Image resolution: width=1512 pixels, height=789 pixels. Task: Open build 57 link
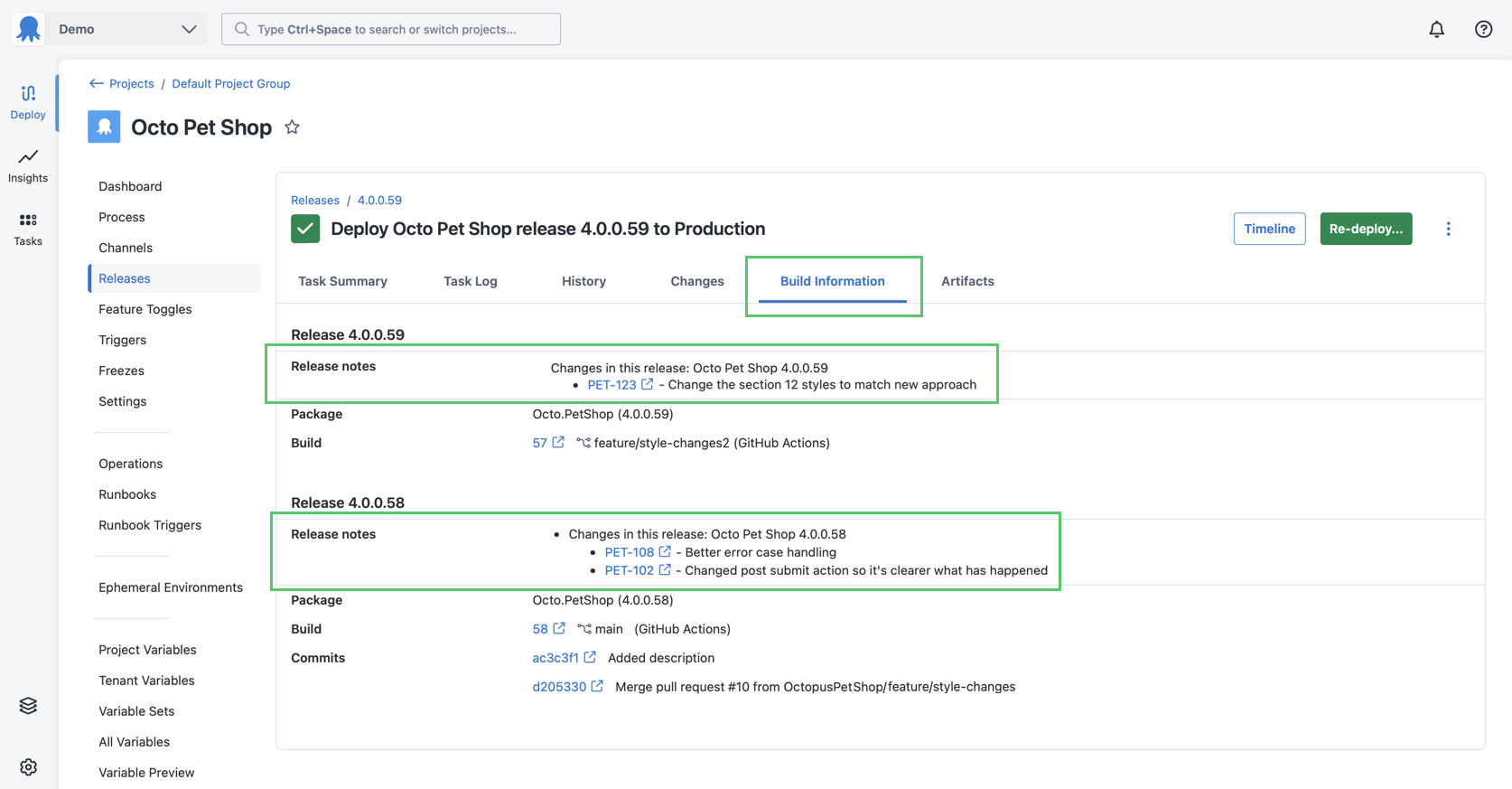pos(540,443)
